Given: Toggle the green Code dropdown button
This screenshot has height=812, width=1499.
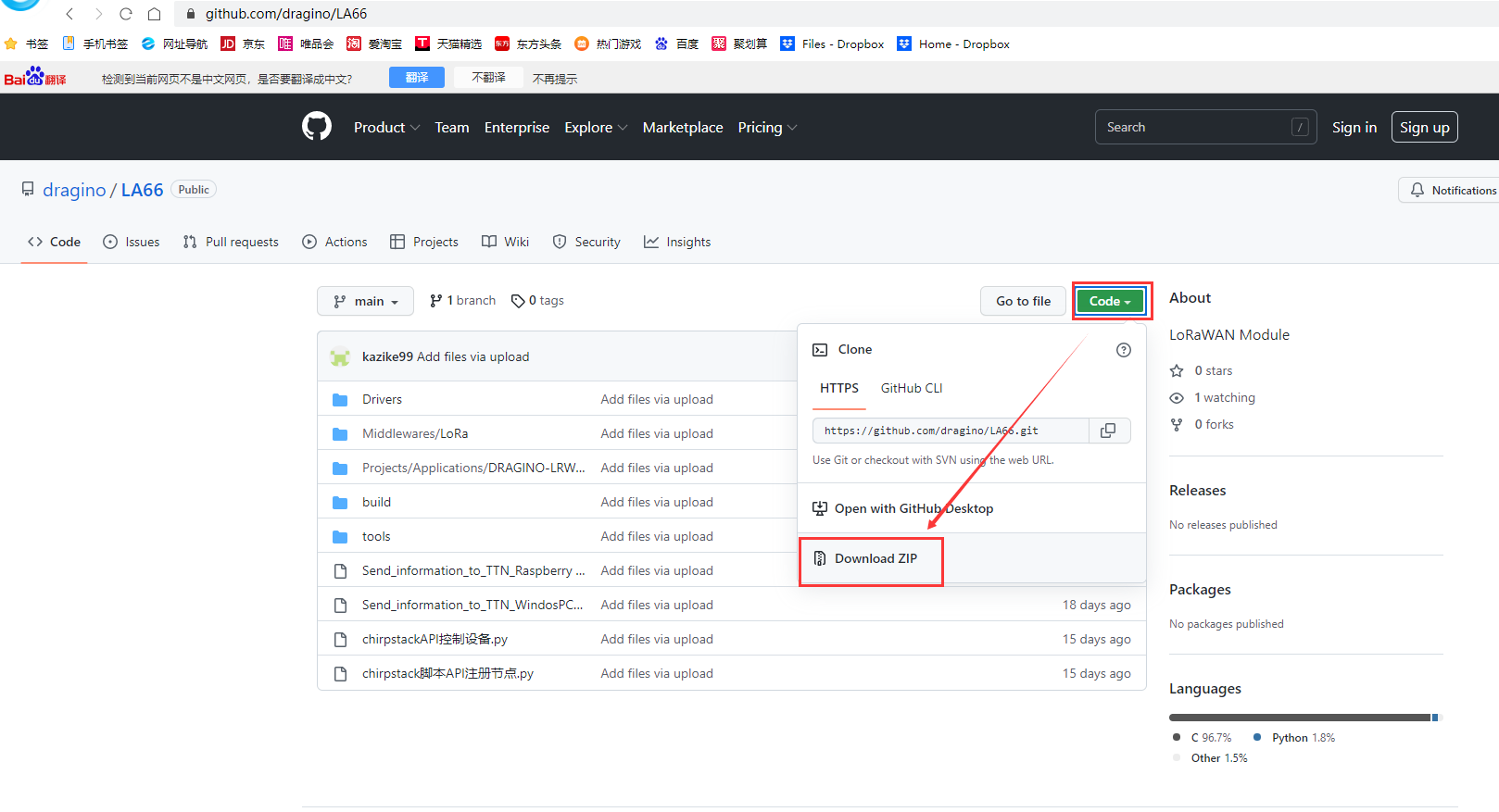Looking at the screenshot, I should [1110, 301].
